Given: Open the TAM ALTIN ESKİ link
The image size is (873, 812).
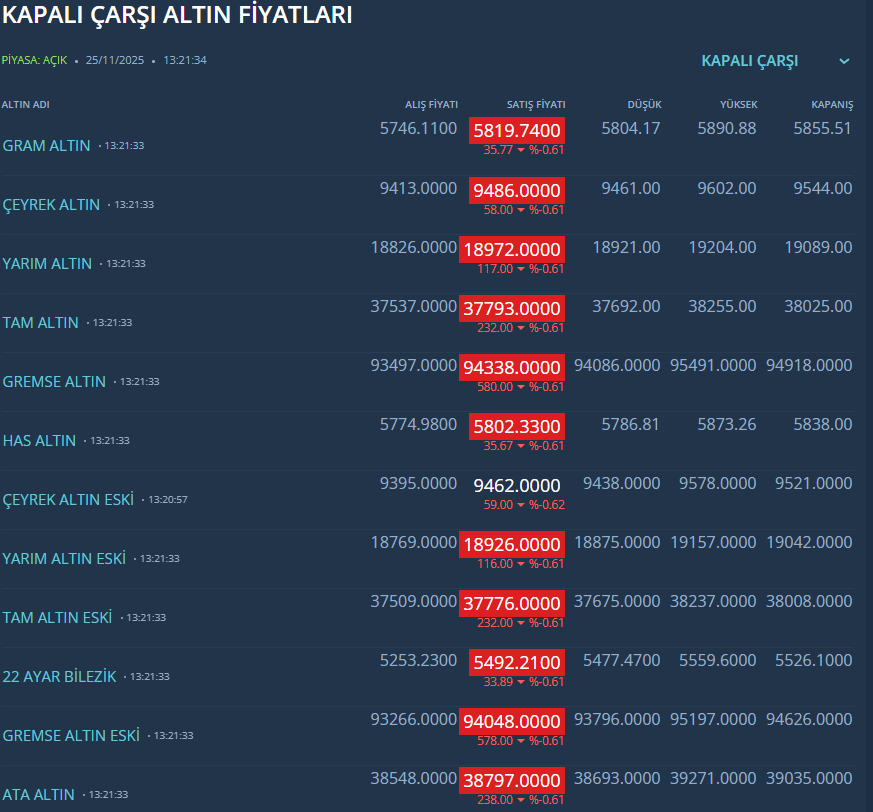Looking at the screenshot, I should [x=57, y=618].
